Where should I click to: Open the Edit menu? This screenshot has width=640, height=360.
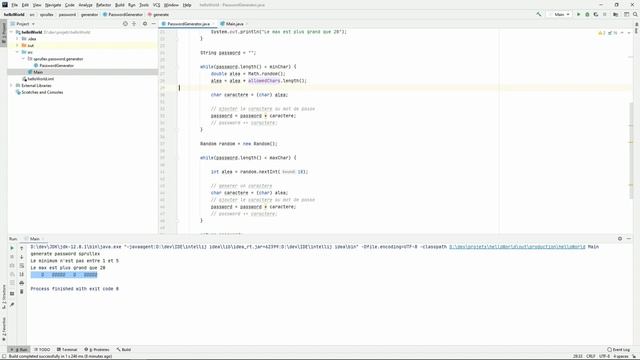[x=25, y=5]
